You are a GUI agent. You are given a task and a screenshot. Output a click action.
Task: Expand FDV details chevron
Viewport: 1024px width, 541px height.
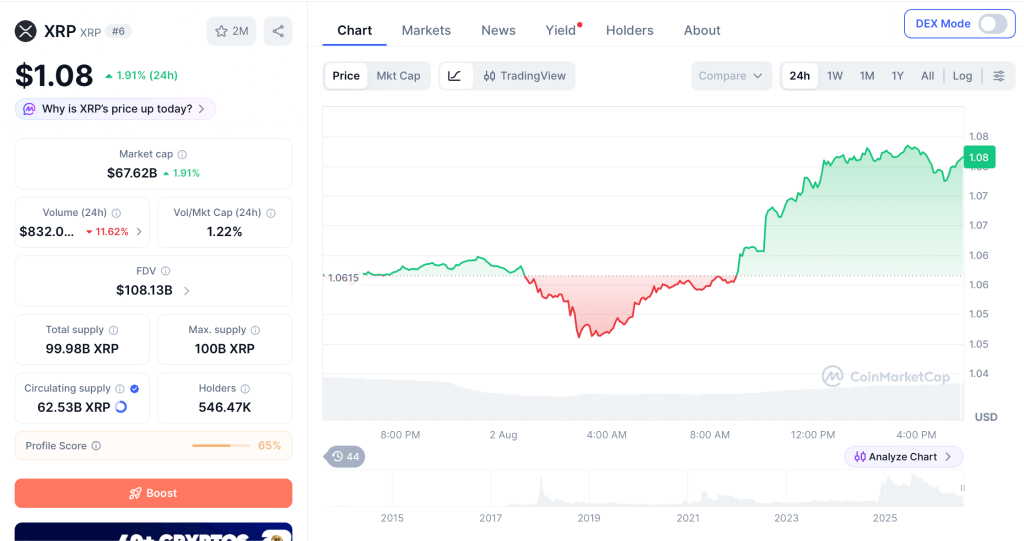[x=187, y=291]
